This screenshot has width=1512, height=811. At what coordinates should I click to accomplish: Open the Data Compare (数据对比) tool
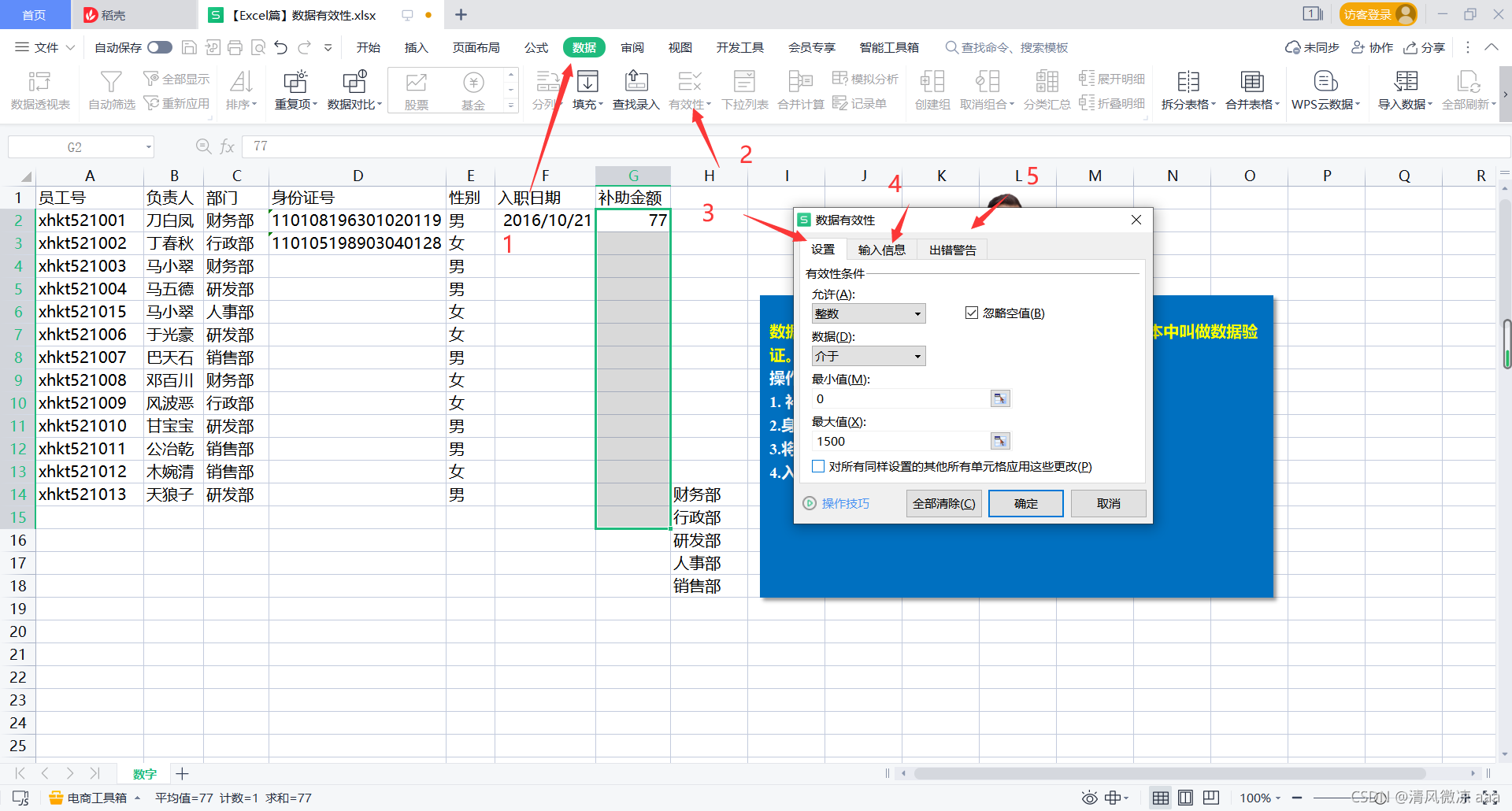354,90
